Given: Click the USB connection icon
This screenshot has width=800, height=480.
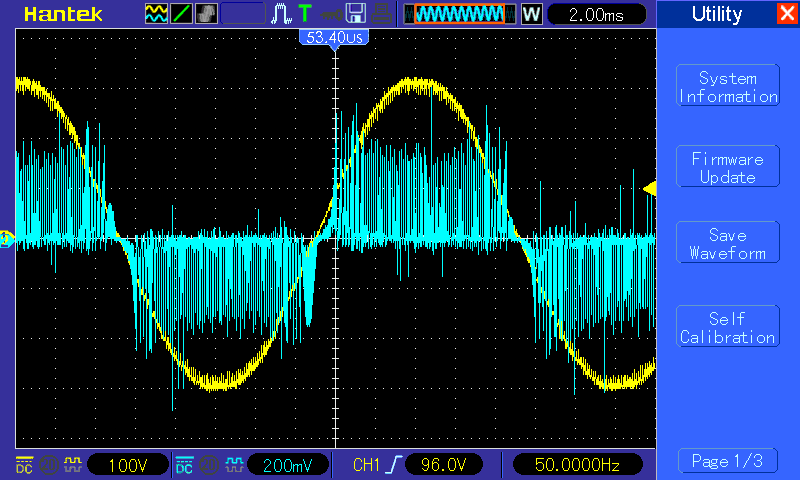Looking at the screenshot, I should pos(328,14).
